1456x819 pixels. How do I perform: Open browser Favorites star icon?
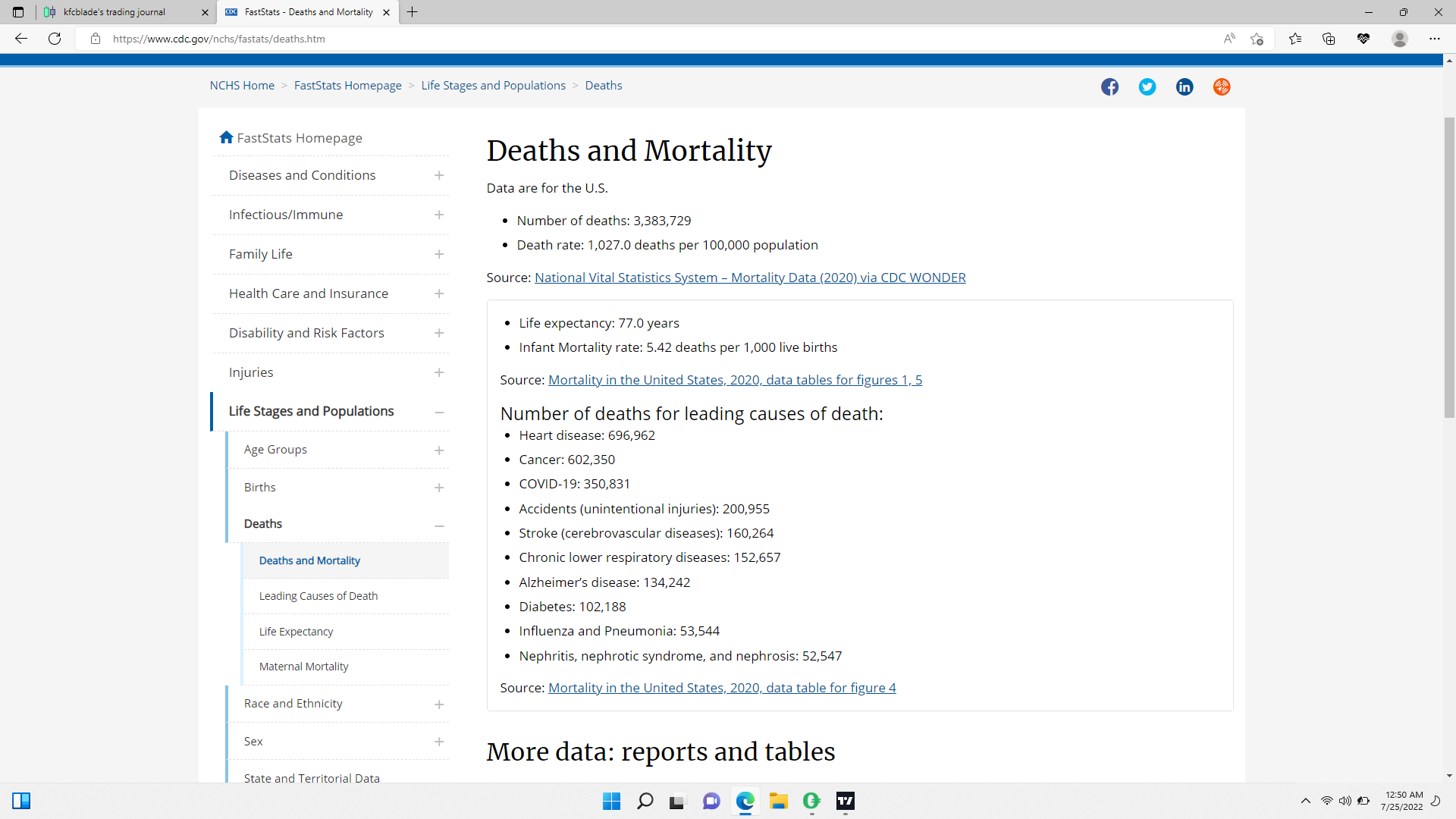[1294, 39]
